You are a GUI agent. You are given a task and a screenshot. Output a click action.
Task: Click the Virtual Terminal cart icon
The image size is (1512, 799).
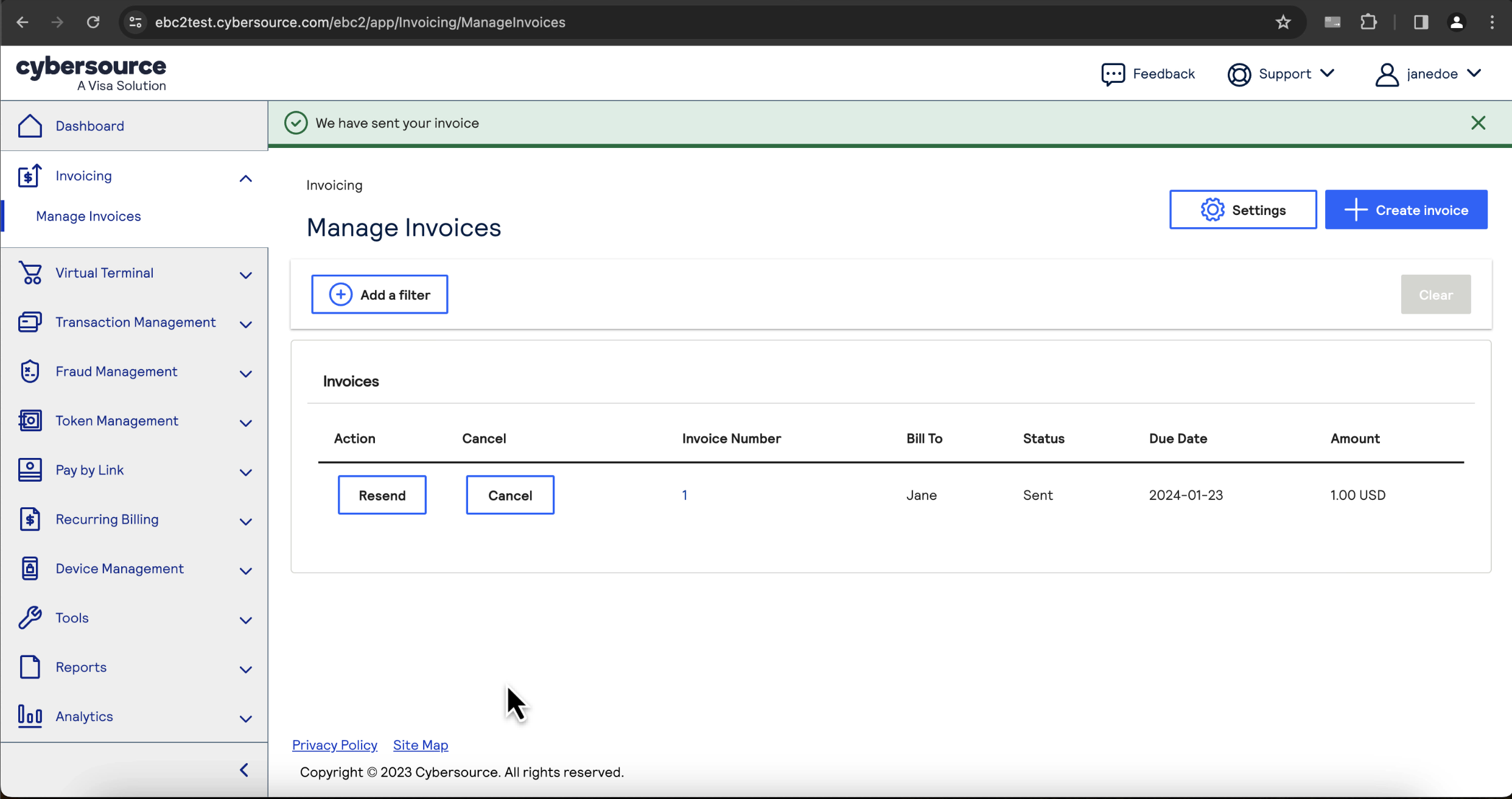(30, 273)
